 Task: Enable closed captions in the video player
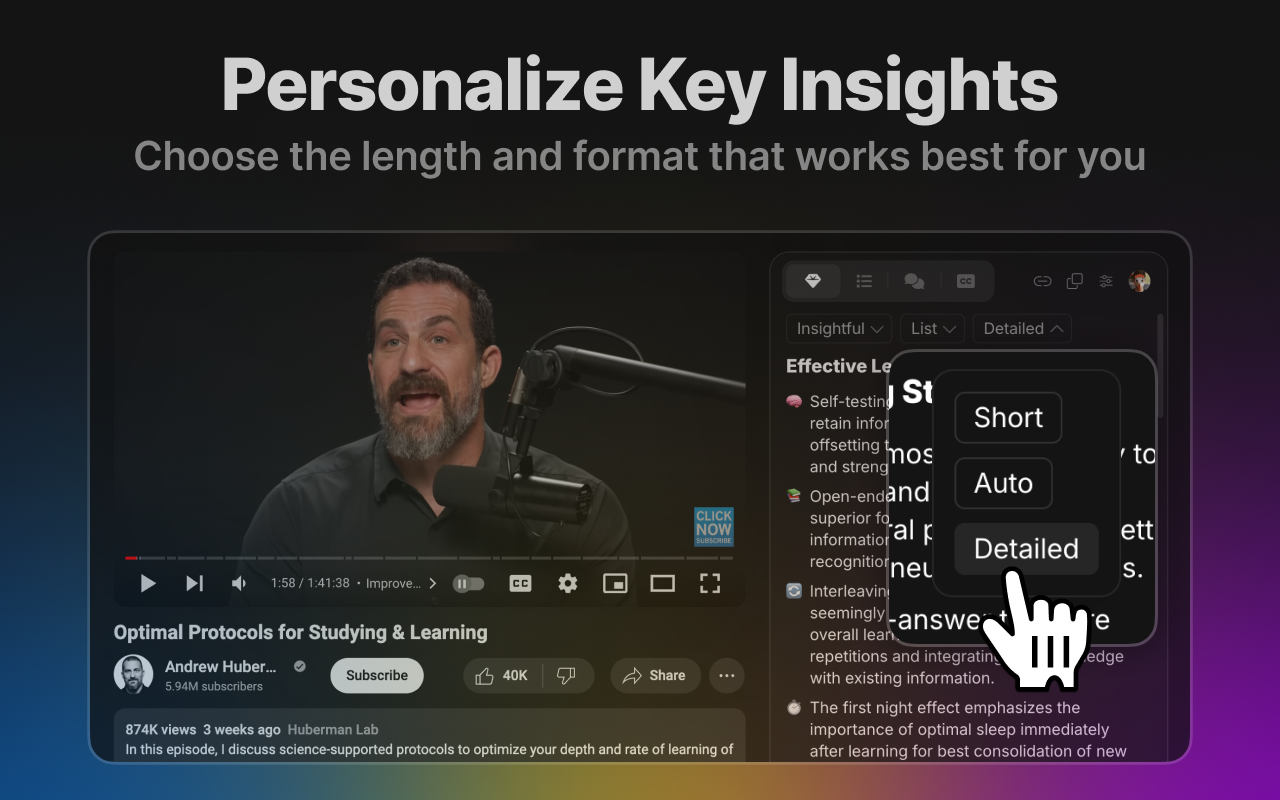(x=520, y=583)
